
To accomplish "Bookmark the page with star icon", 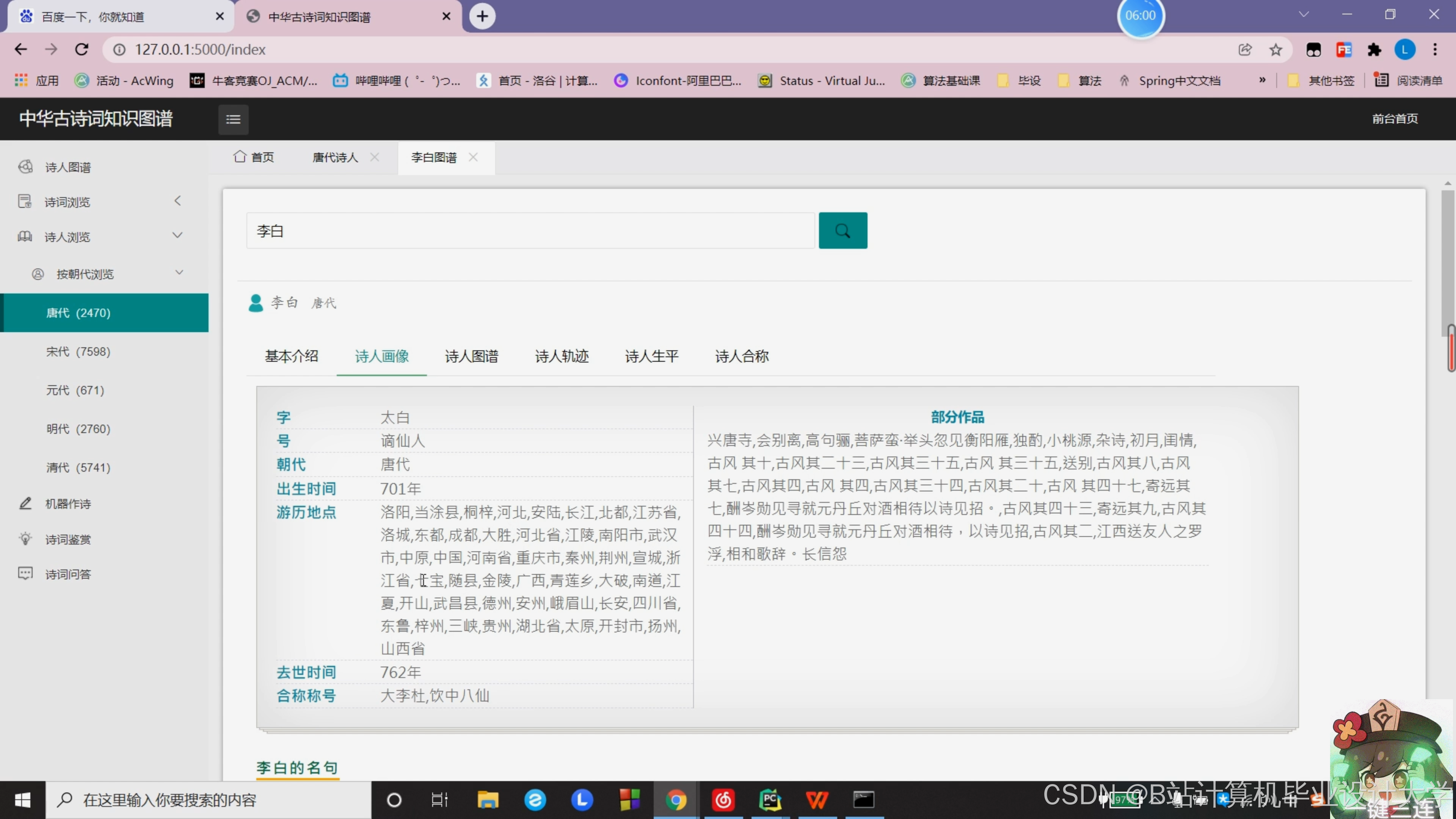I will 1276,50.
